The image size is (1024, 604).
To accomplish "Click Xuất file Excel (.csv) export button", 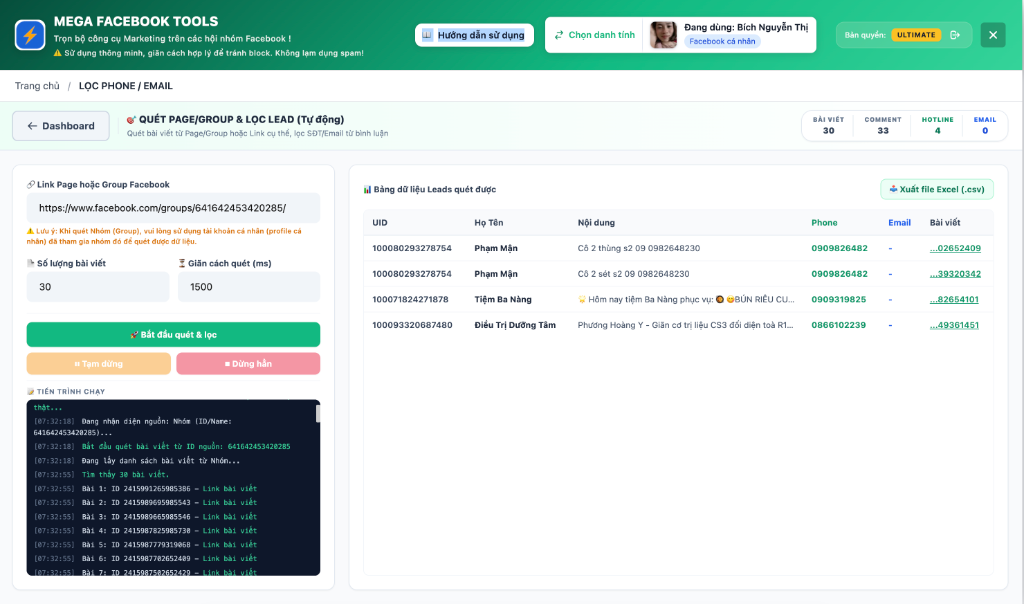I will coord(936,189).
